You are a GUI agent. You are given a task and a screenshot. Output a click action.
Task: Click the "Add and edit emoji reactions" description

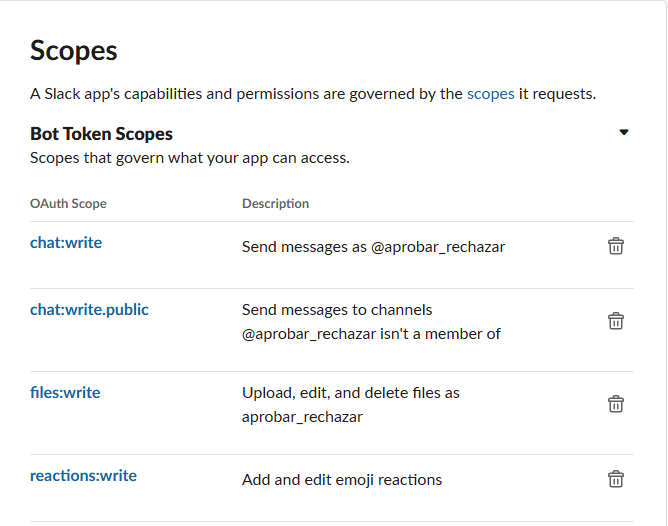342,480
